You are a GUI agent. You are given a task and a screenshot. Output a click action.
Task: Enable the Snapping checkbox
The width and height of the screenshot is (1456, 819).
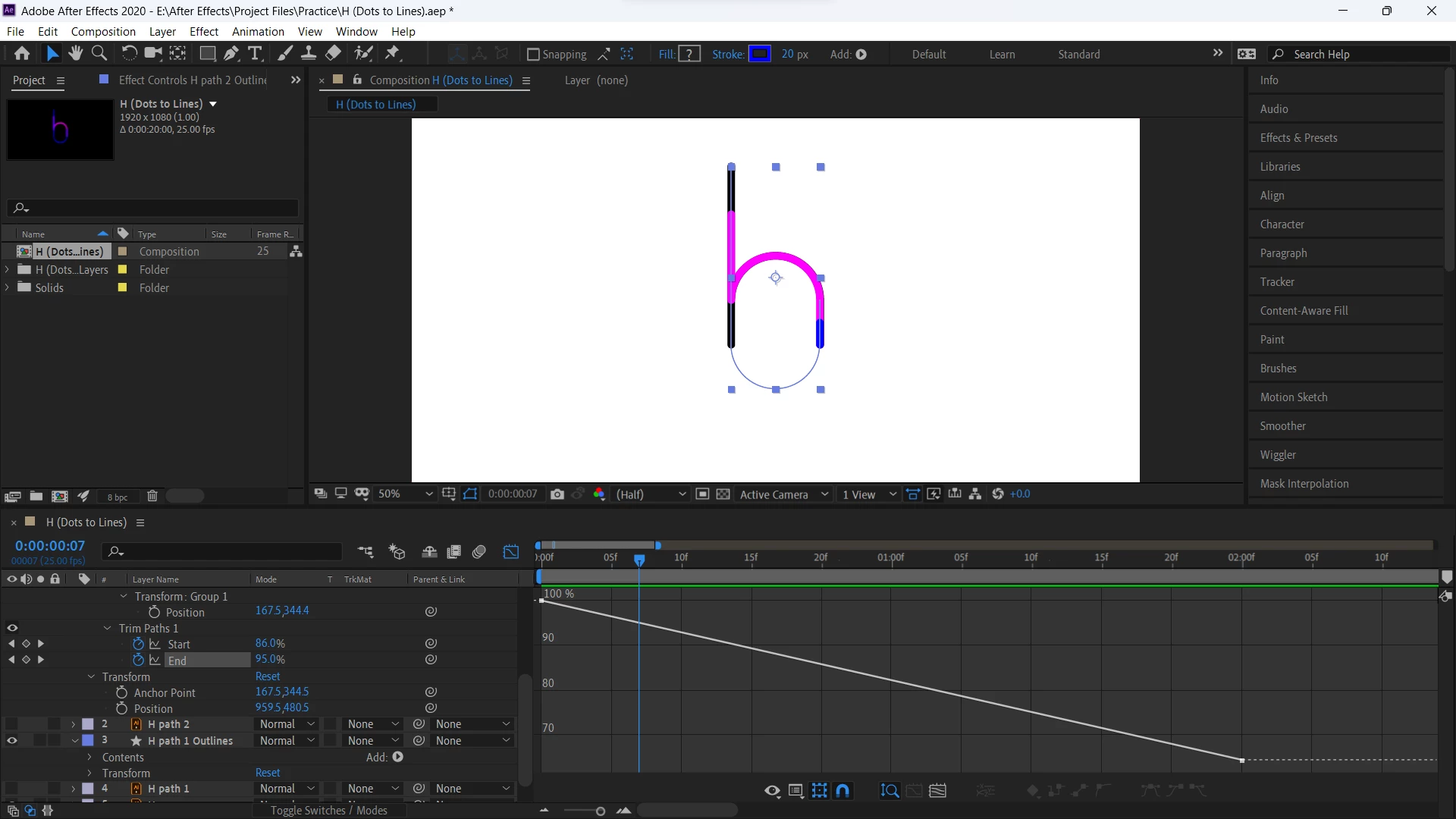[533, 55]
